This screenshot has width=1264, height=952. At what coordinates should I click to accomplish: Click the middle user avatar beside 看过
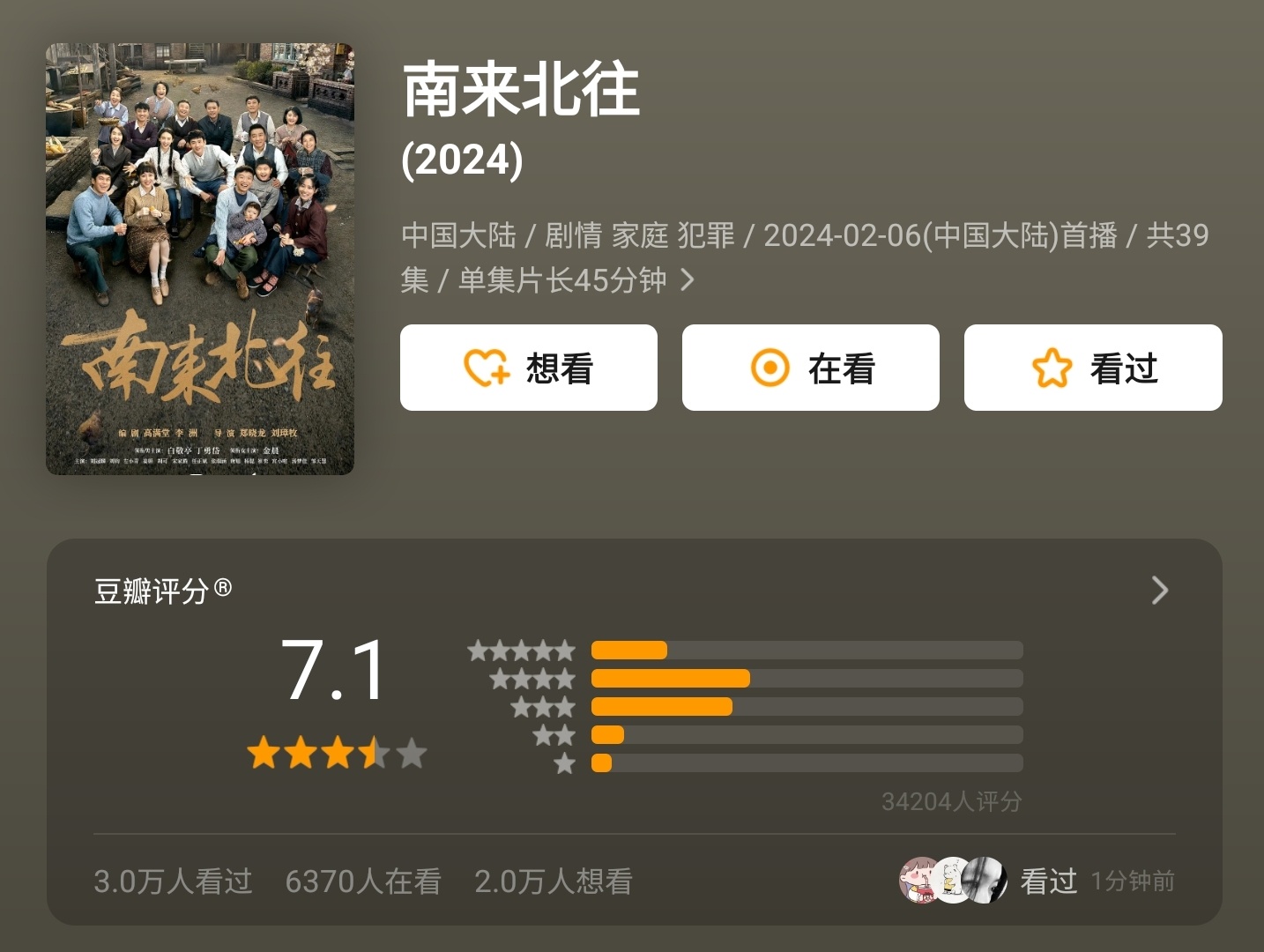tap(952, 880)
